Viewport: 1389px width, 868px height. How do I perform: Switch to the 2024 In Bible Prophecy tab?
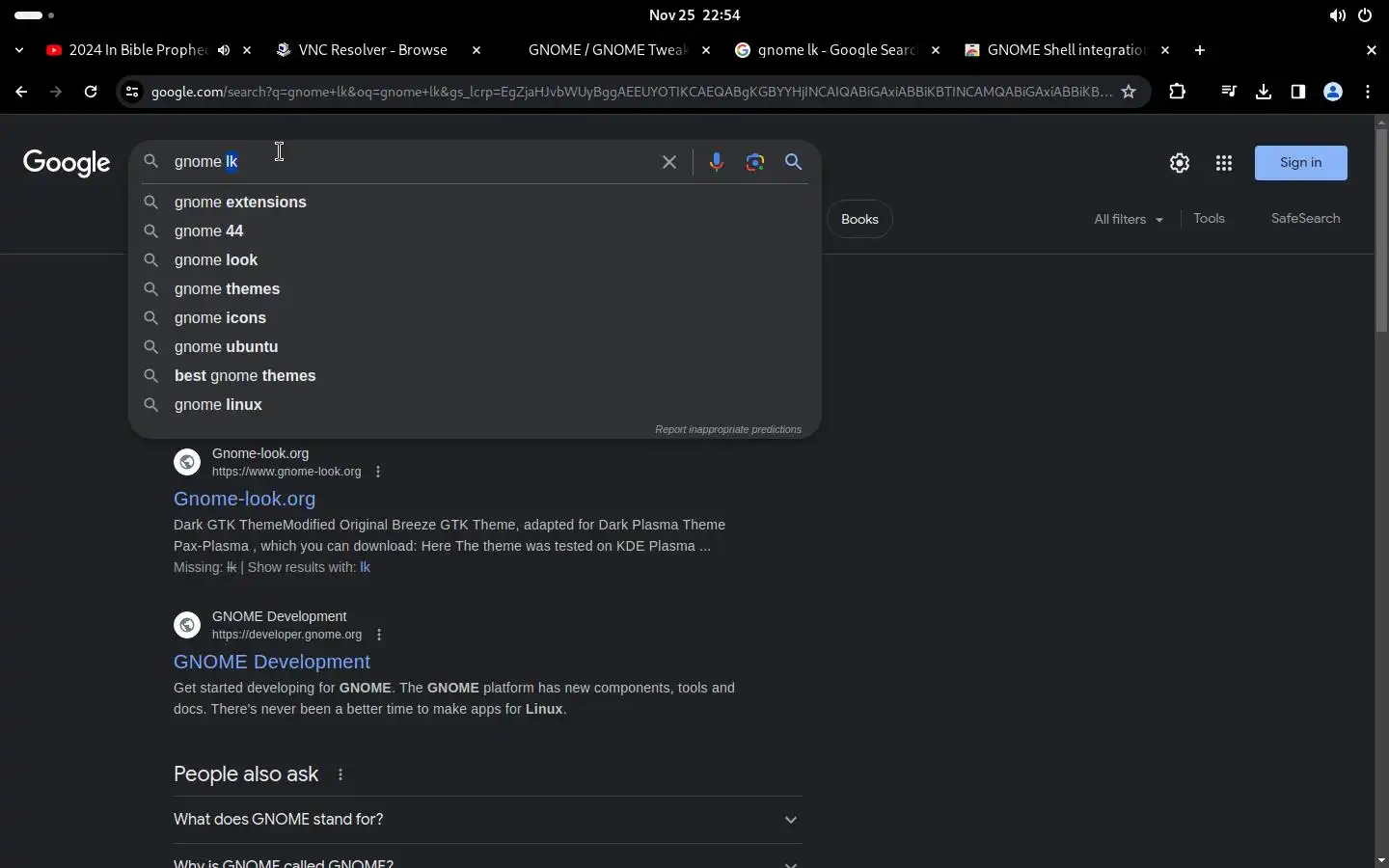click(x=138, y=50)
